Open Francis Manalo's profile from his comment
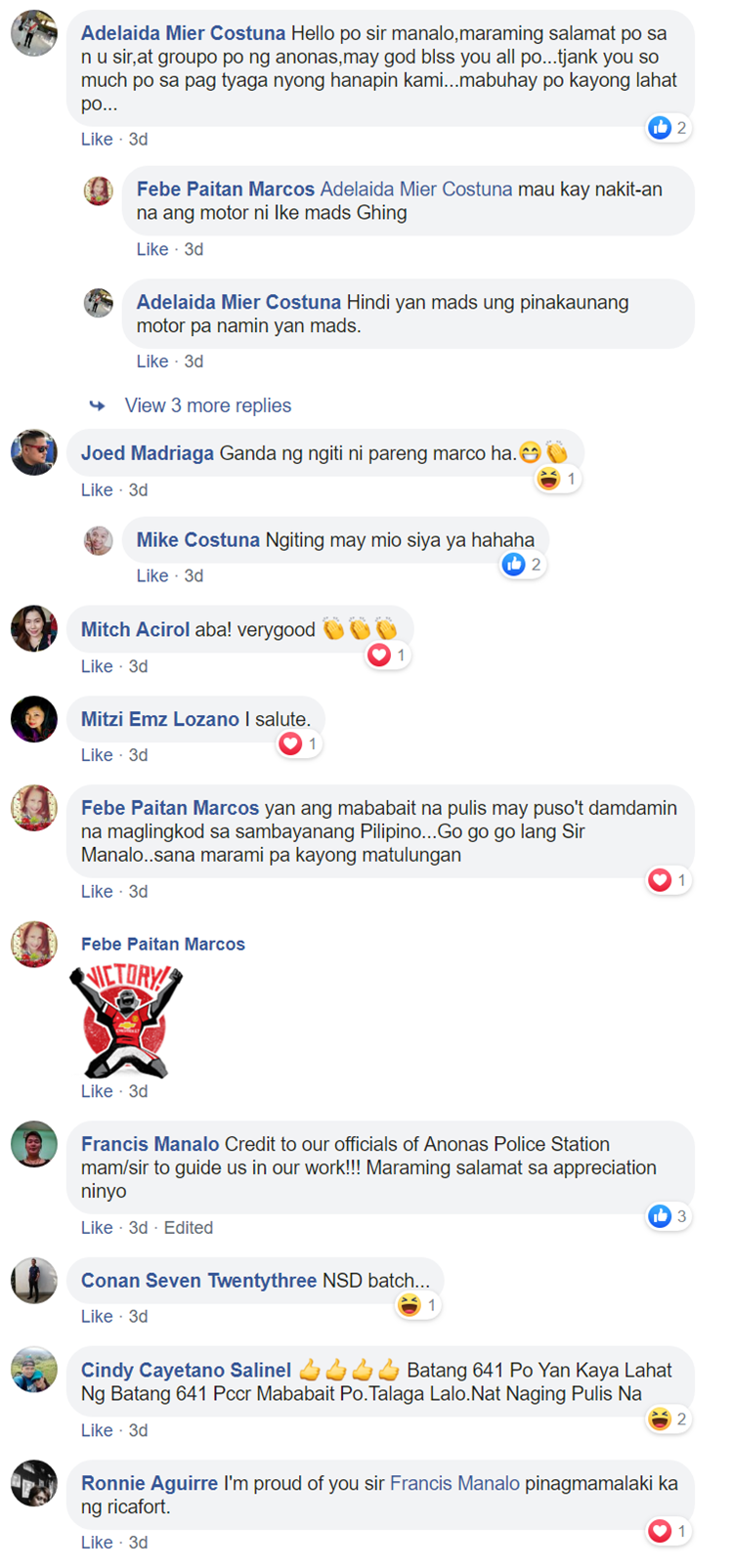The height and width of the screenshot is (1568, 733). 150,1144
